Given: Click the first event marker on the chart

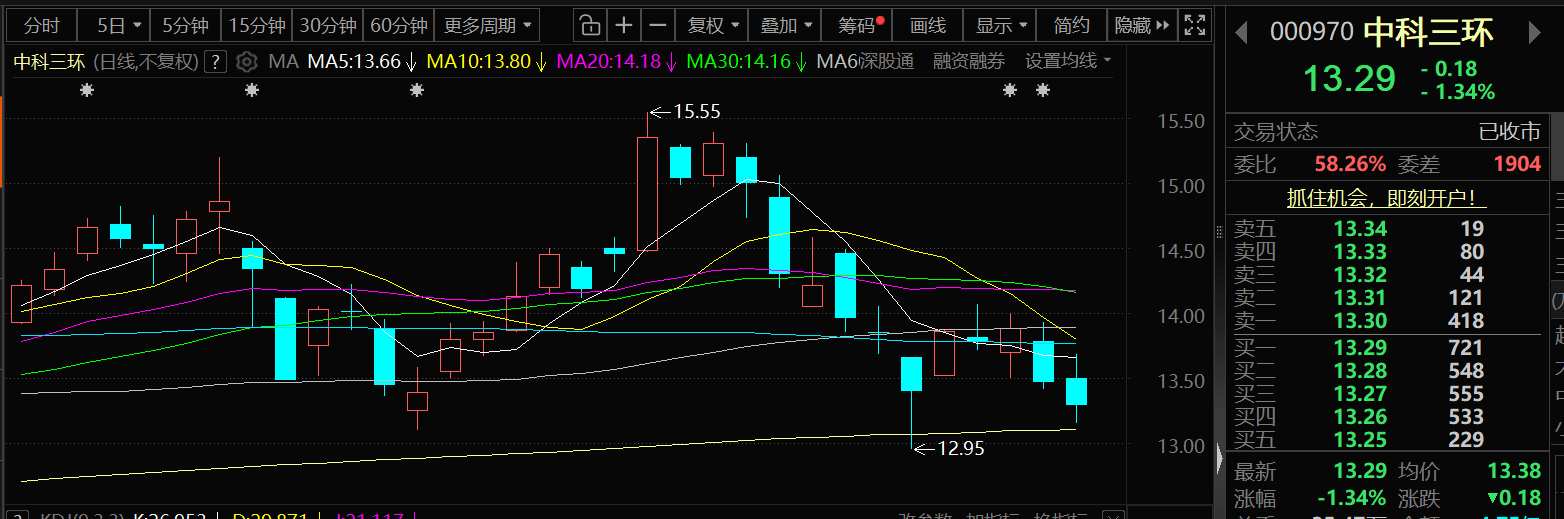Looking at the screenshot, I should click(x=87, y=91).
